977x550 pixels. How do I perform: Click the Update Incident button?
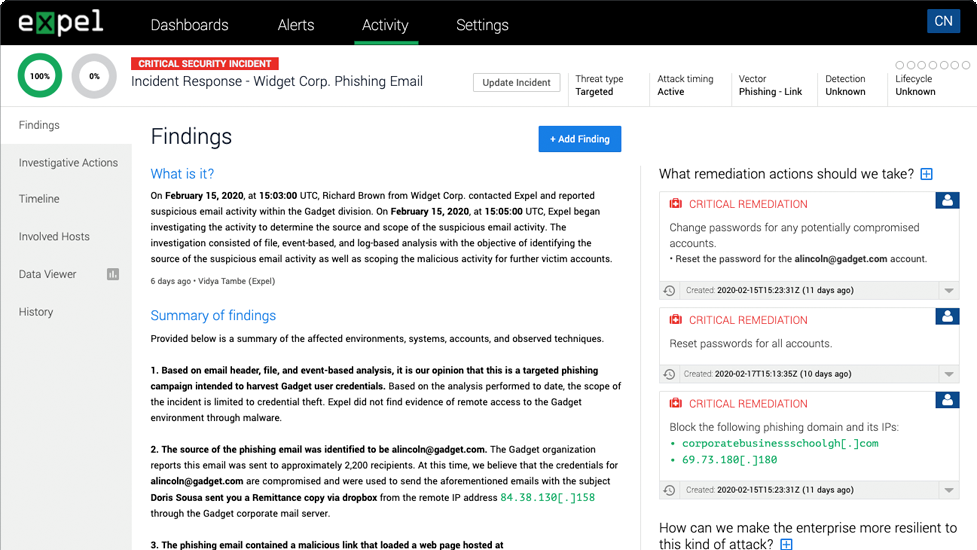tap(517, 82)
